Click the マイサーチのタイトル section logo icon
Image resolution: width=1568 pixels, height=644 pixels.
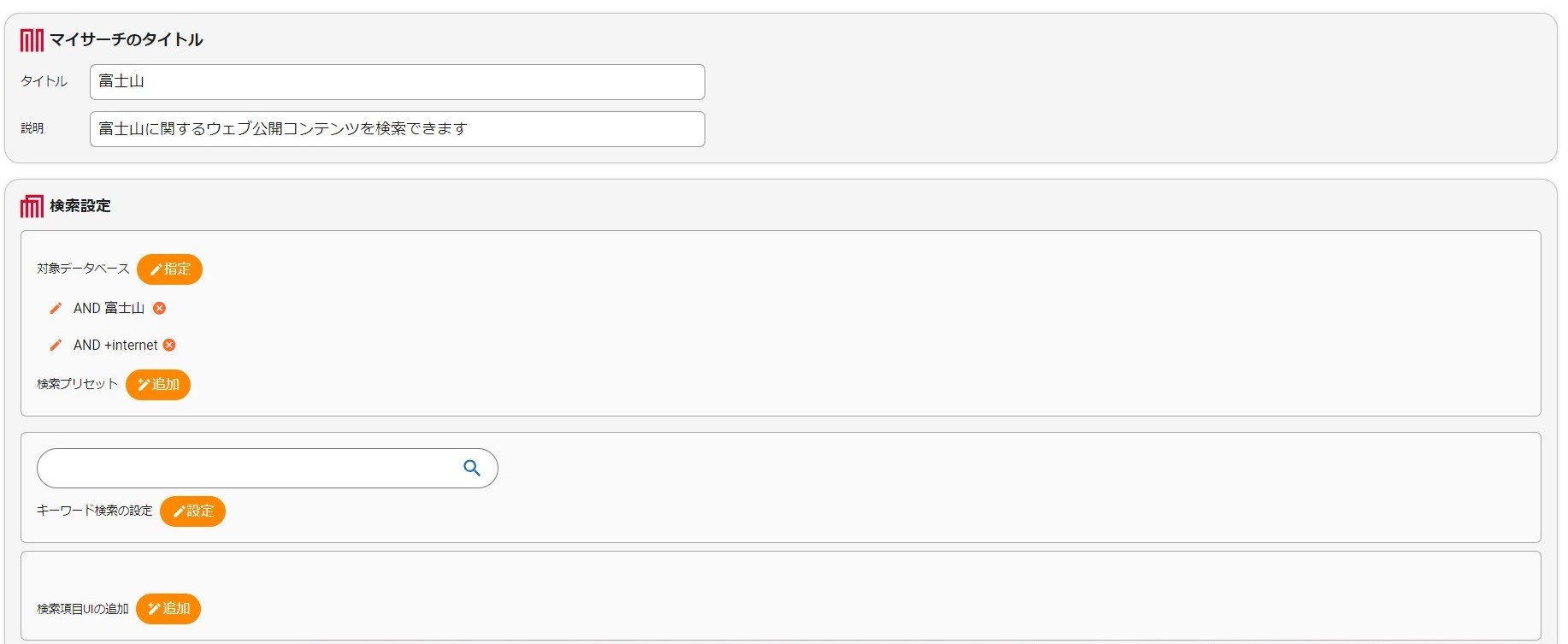(32, 39)
